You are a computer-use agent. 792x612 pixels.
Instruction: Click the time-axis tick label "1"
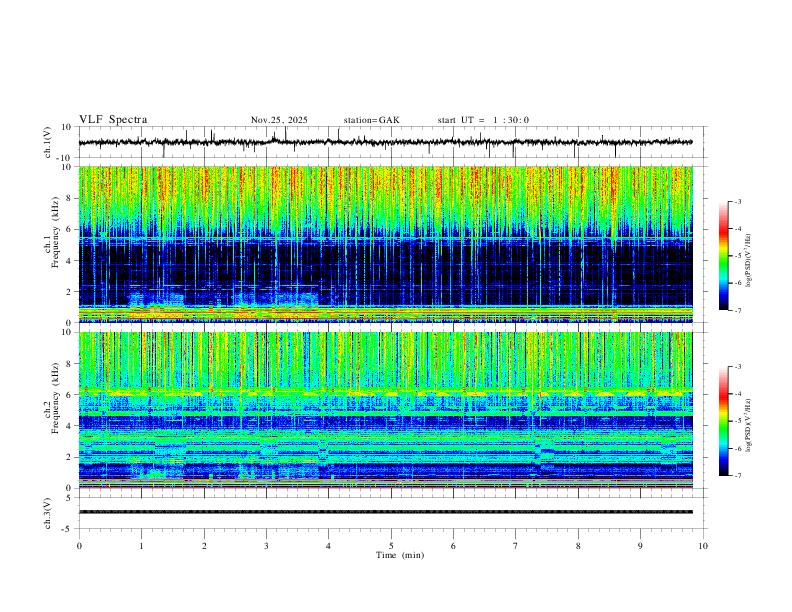click(x=141, y=546)
